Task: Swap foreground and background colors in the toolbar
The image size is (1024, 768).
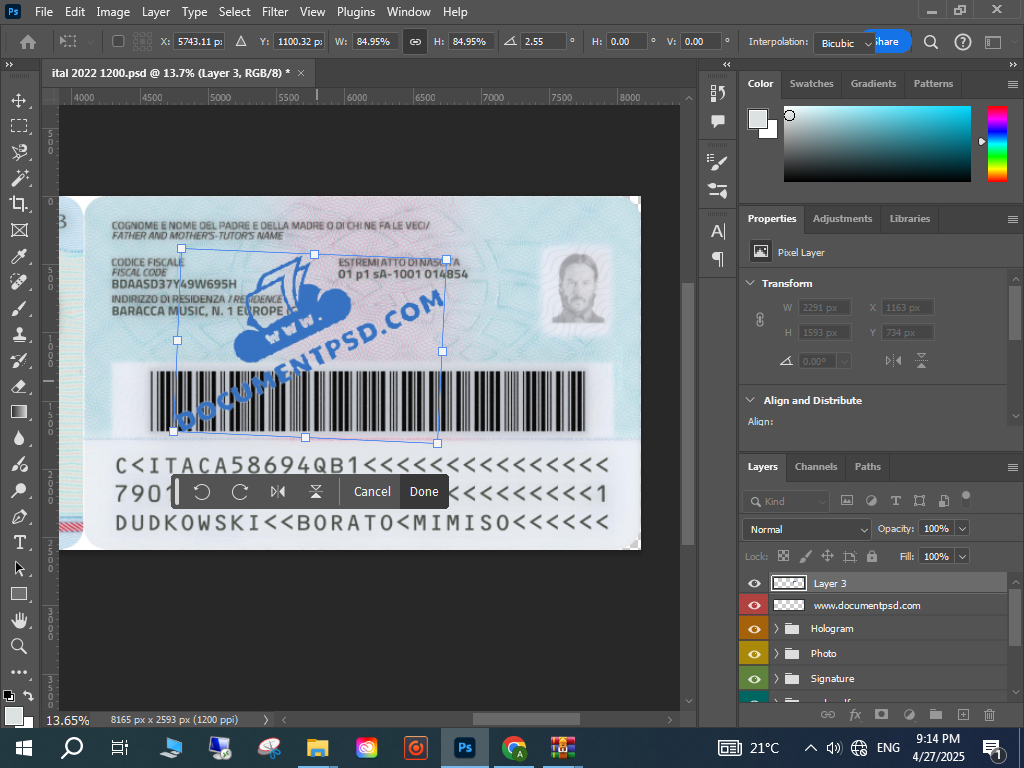Action: click(28, 696)
